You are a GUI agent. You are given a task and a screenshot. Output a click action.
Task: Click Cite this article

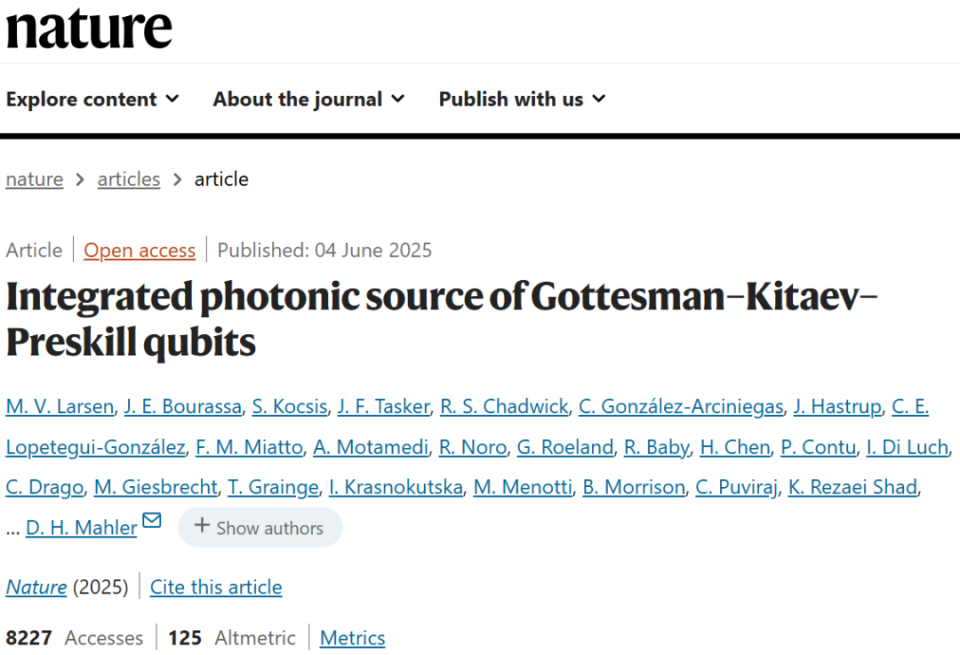pos(216,587)
